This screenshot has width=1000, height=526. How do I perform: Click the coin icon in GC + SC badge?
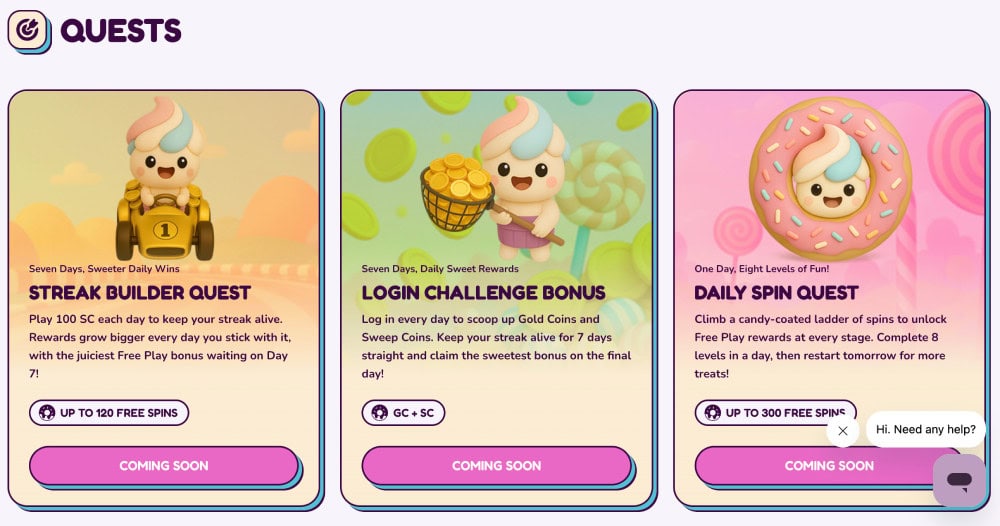point(379,412)
